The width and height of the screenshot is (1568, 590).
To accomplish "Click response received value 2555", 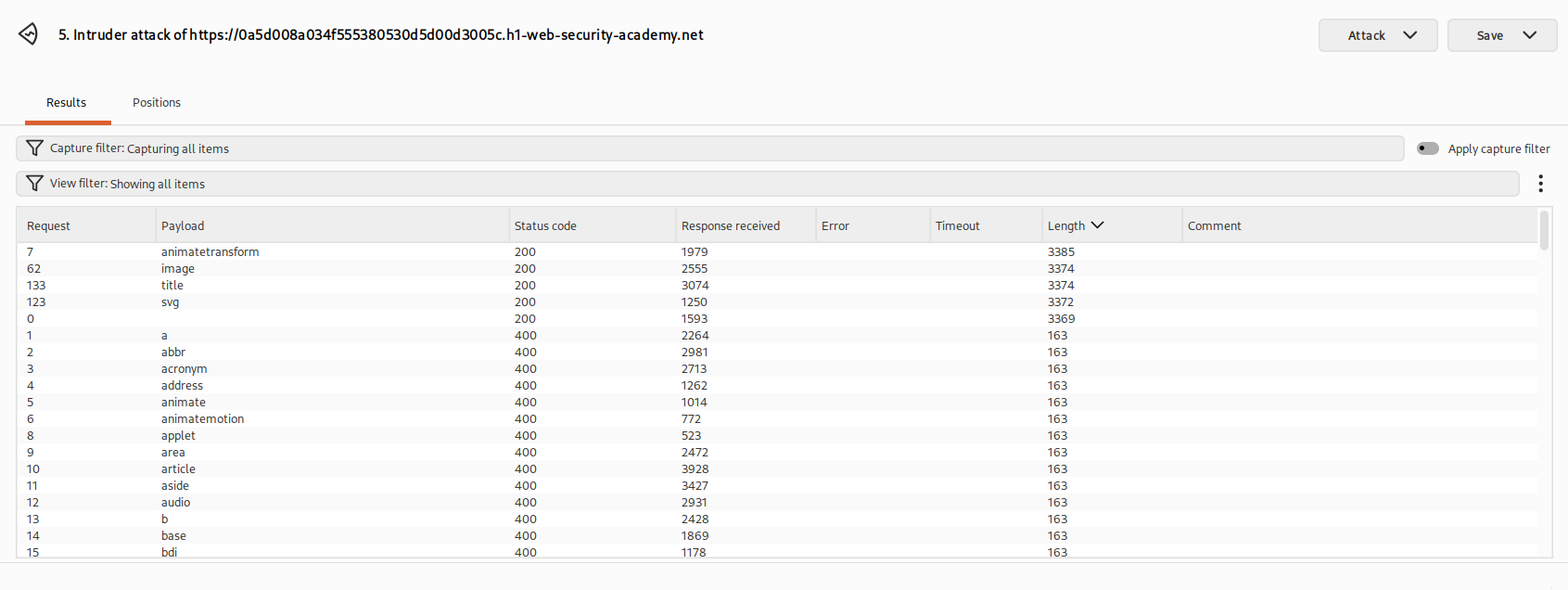I will click(x=695, y=269).
